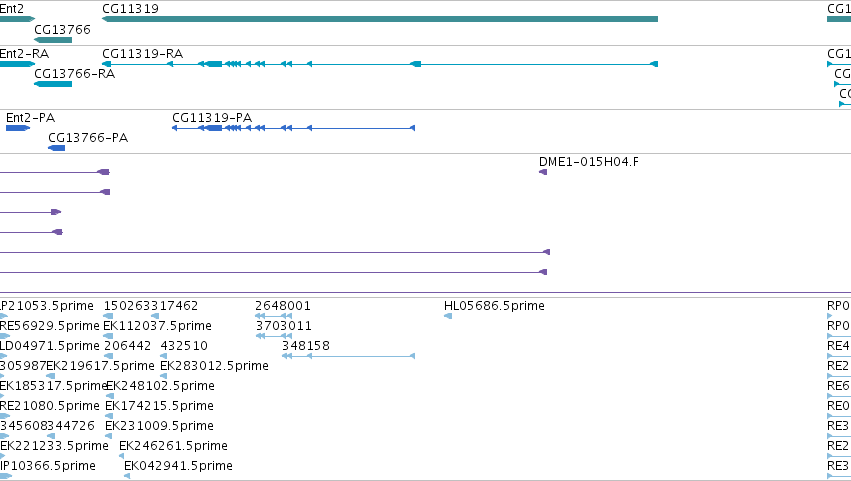Click the EK112037.5prime label
The image size is (851, 481).
point(157,326)
